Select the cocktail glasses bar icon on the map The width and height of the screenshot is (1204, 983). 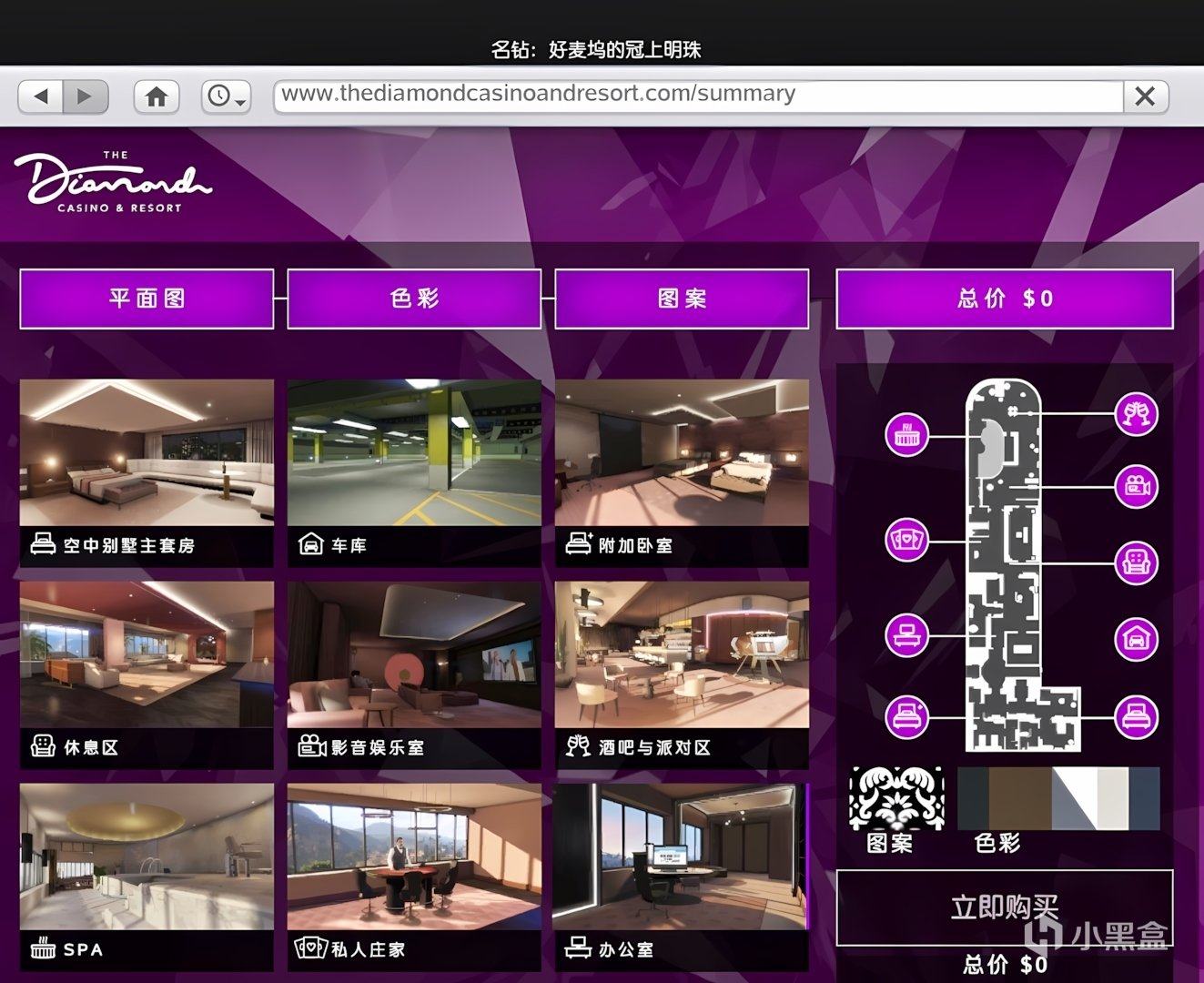(1137, 414)
